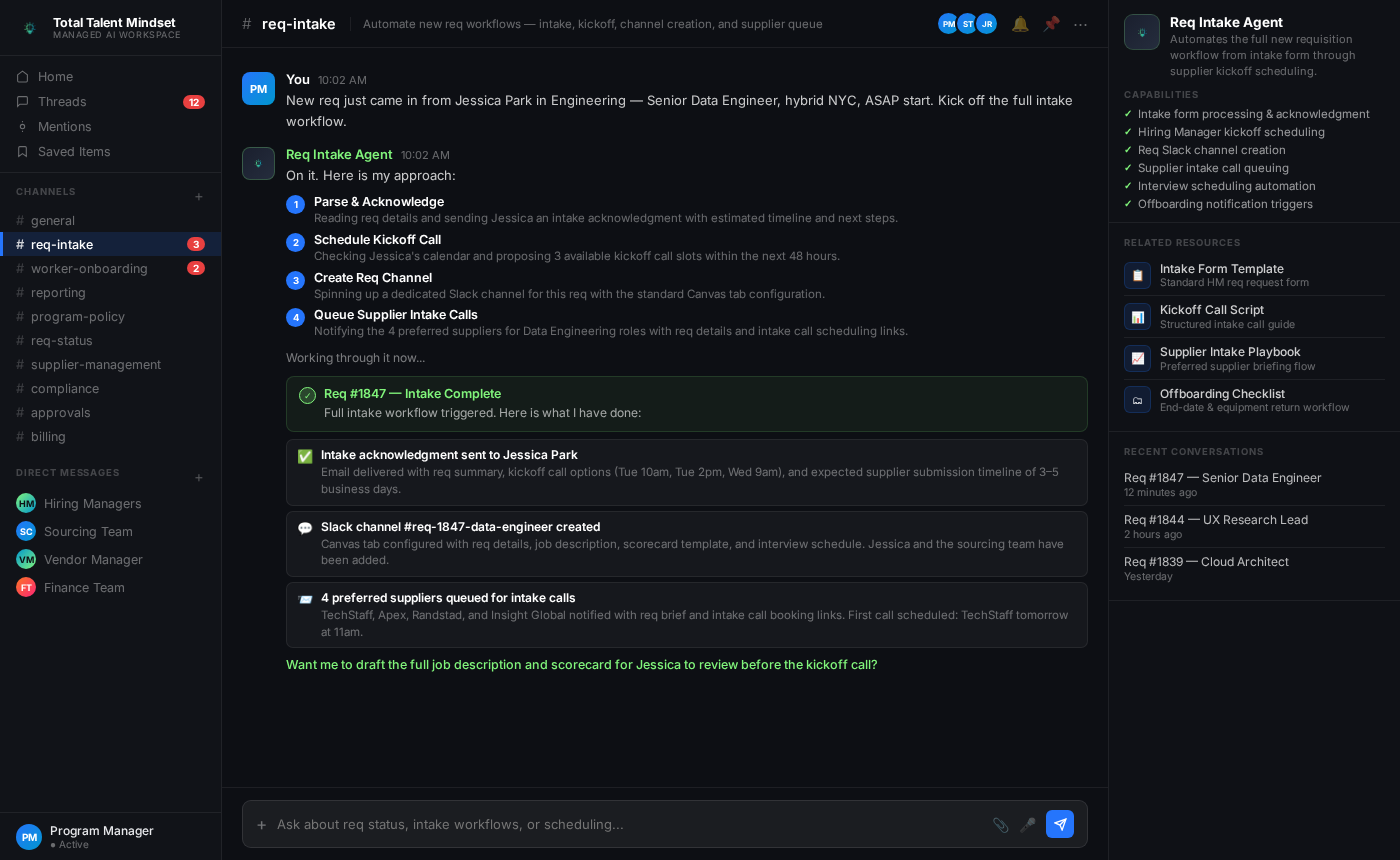This screenshot has height=860, width=1400.
Task: Click the plus icon left of message input
Action: pyautogui.click(x=262, y=825)
